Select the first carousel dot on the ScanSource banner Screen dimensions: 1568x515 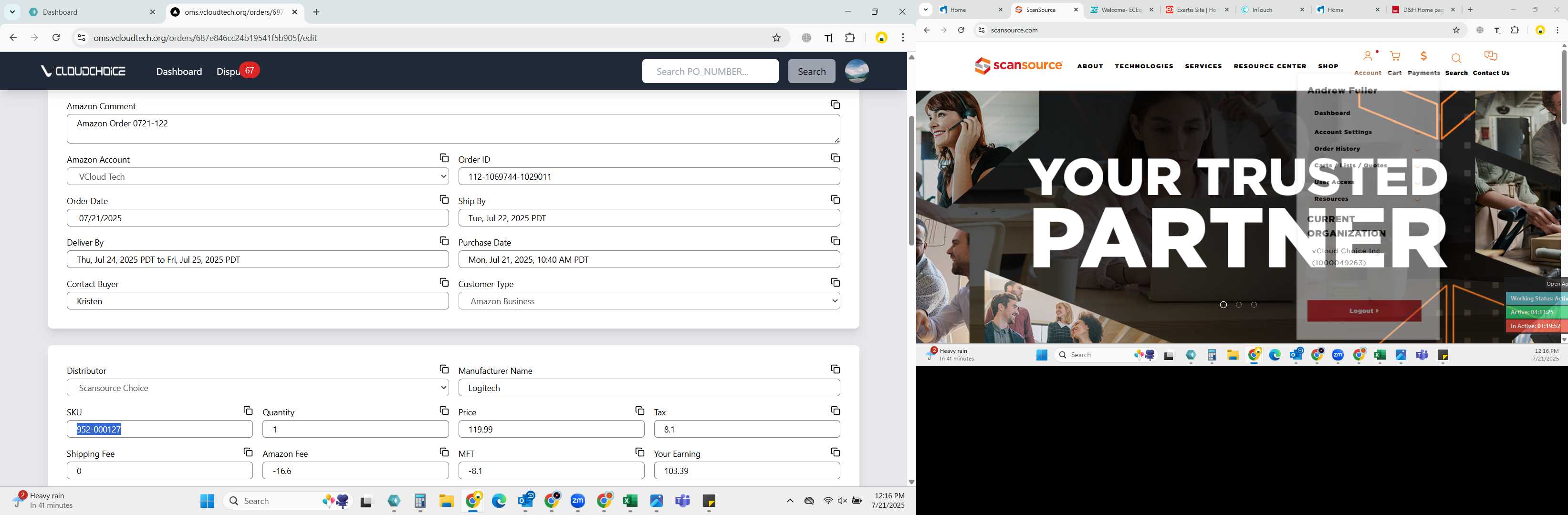[x=1223, y=305]
